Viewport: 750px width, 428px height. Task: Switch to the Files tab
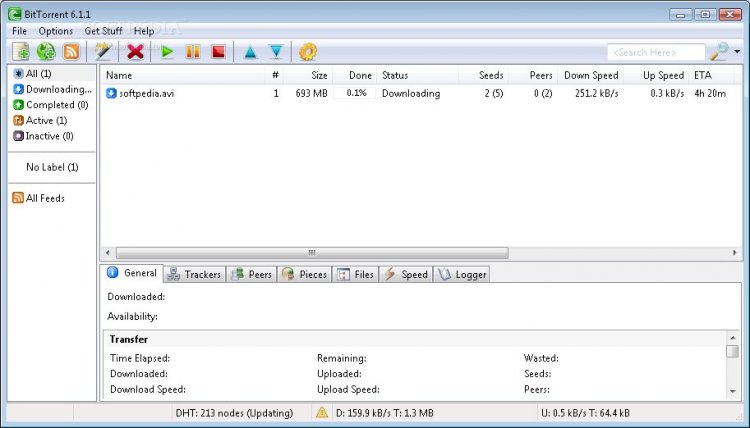(x=355, y=274)
